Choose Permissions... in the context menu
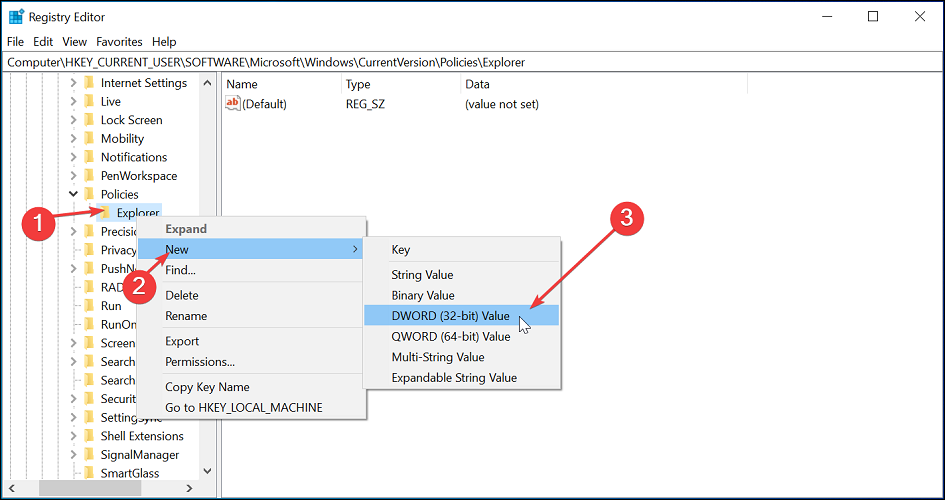This screenshot has height=500, width=945. (x=251, y=361)
